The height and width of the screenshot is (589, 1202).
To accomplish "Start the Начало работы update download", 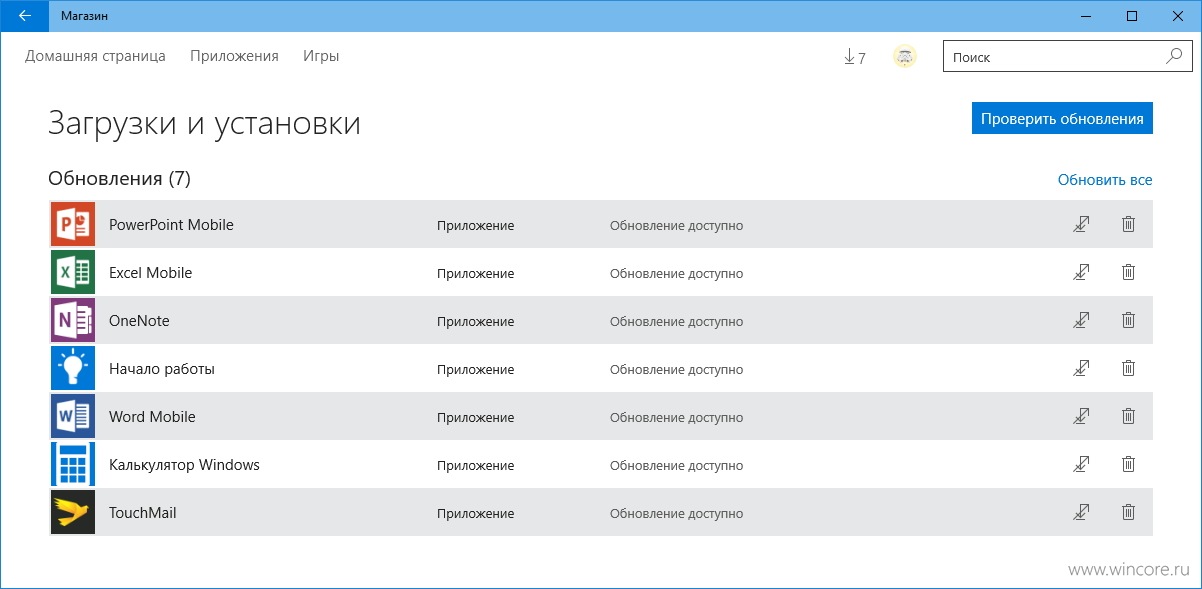I will [x=1080, y=369].
